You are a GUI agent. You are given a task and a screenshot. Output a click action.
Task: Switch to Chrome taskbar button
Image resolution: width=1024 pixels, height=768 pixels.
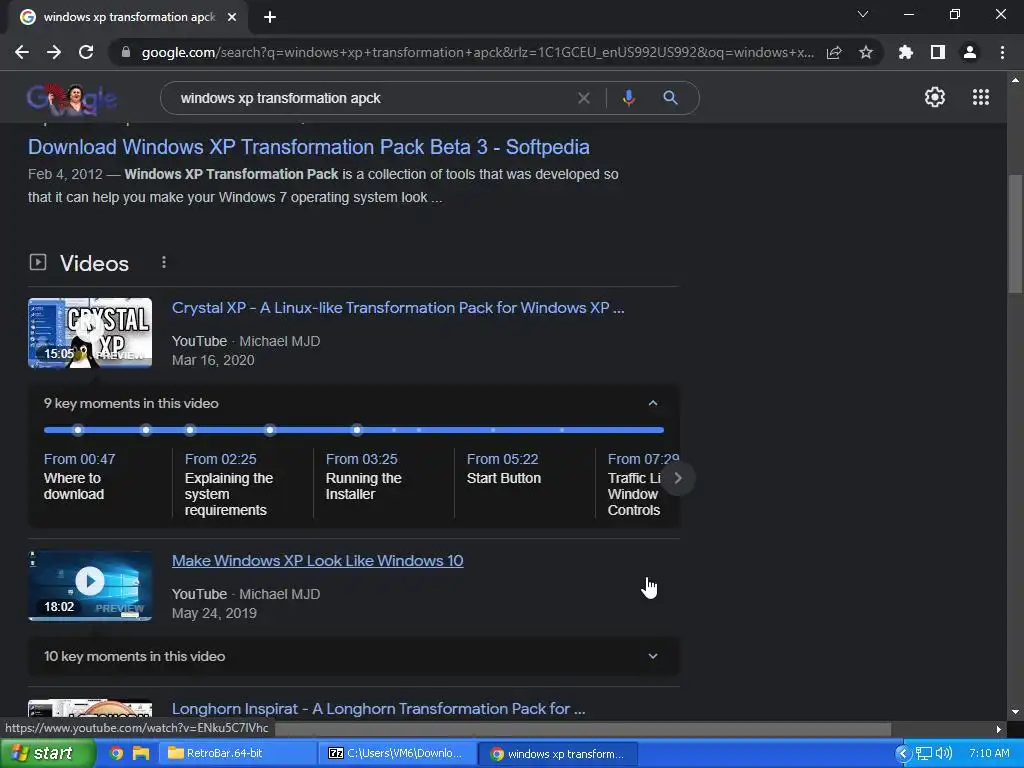click(558, 753)
